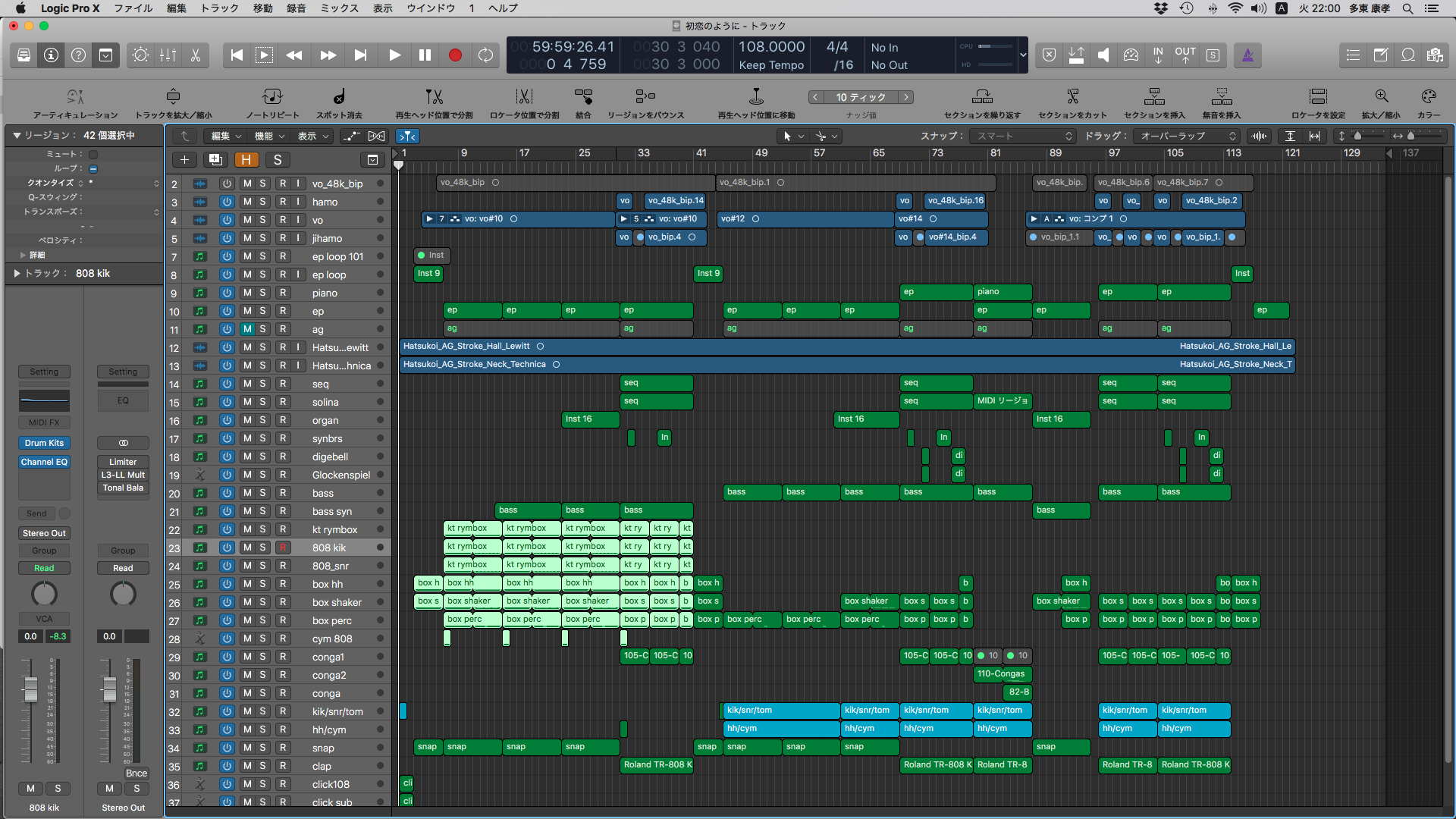1456x819 pixels.
Task: Open the Edit menu in the tracks area
Action: (x=225, y=136)
